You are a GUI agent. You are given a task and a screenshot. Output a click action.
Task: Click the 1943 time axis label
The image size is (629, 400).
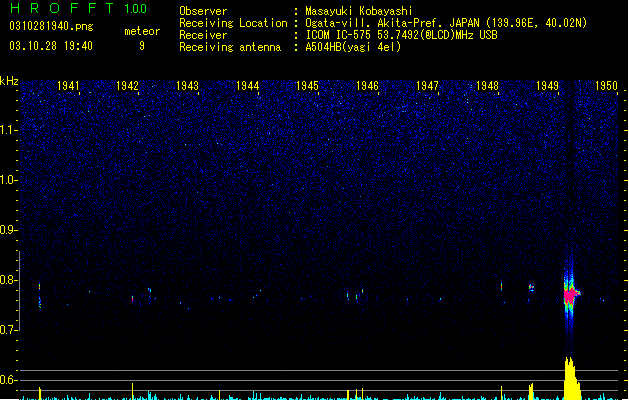coord(187,86)
